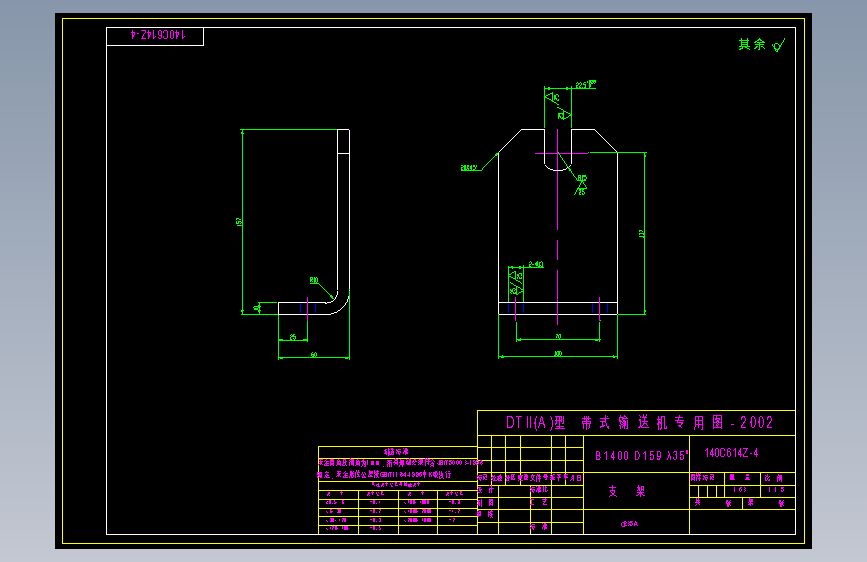Click the '157' vertical height dimension of the side view
The height and width of the screenshot is (562, 867).
239,222
